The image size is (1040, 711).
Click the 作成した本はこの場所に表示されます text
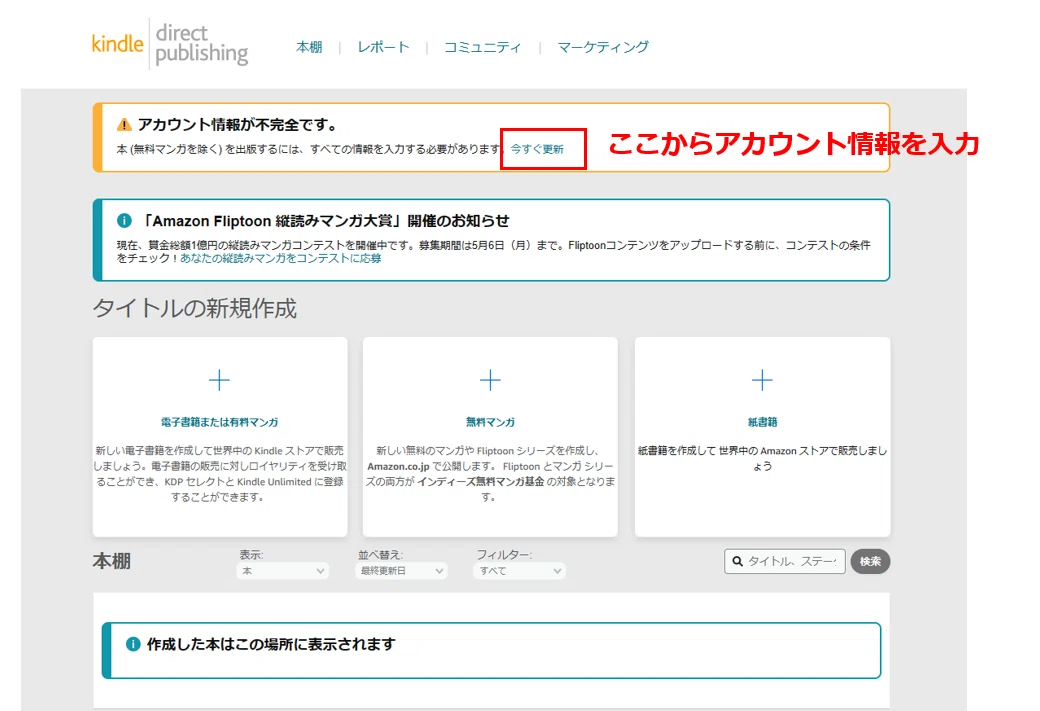click(x=271, y=644)
